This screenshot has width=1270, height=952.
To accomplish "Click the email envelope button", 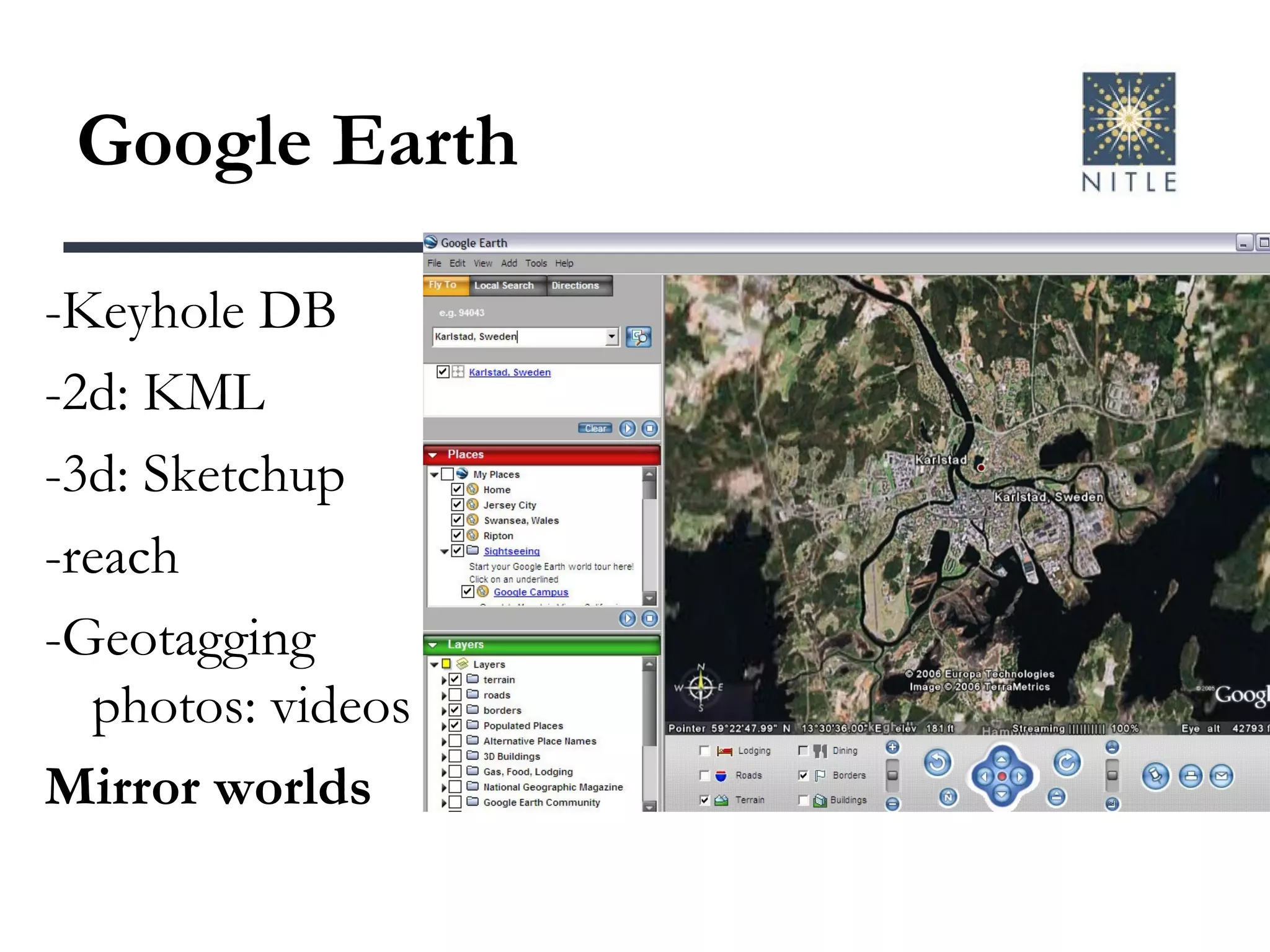I will point(1222,776).
